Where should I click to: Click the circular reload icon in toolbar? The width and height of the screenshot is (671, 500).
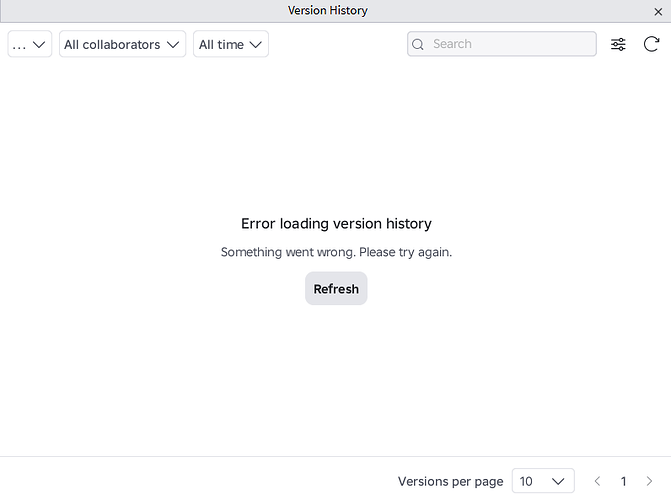[x=651, y=44]
